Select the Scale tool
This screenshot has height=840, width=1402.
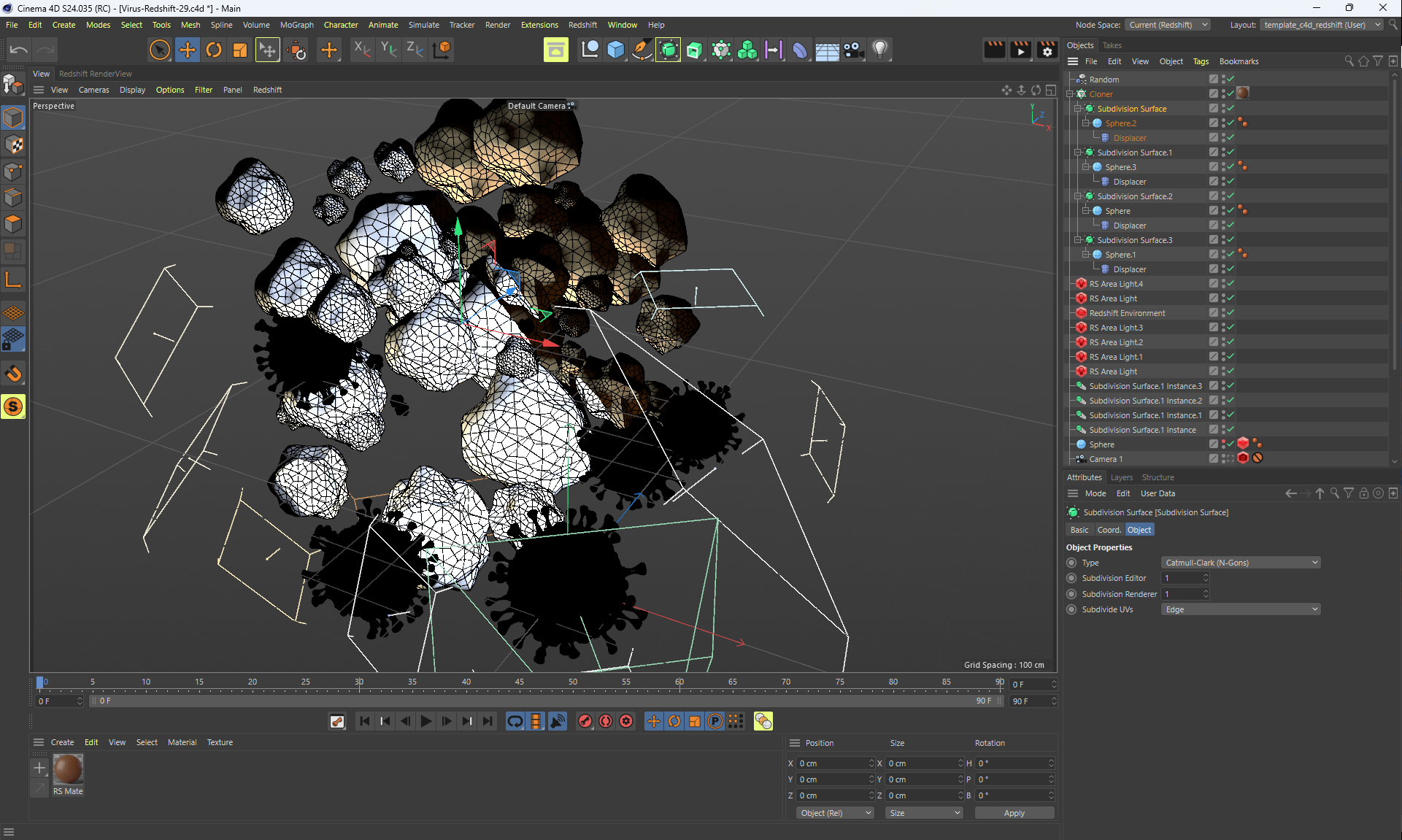(x=240, y=50)
